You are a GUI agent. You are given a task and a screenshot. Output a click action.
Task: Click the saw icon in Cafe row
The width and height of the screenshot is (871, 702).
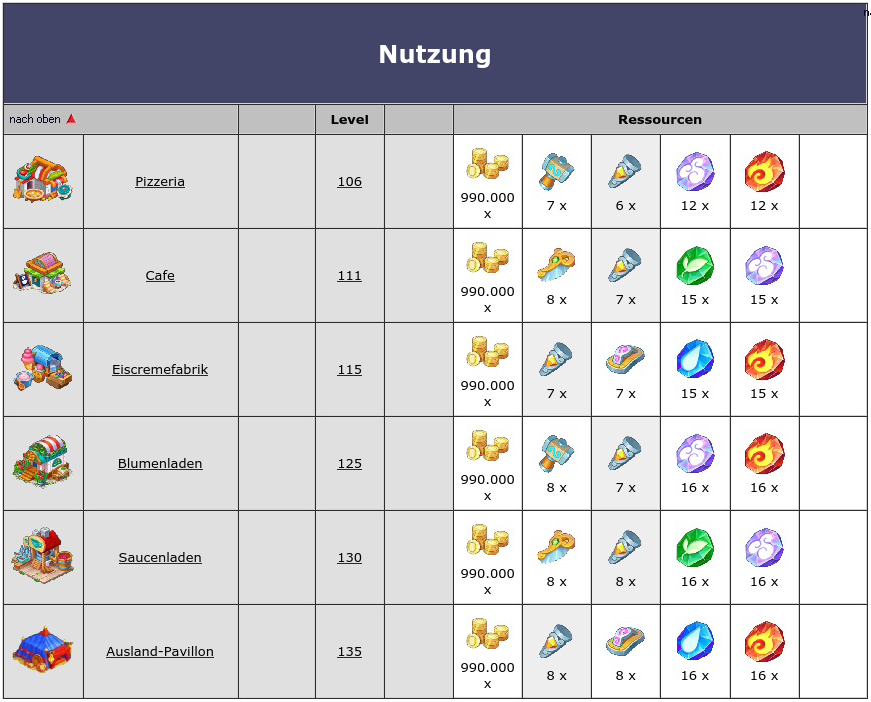[556, 266]
